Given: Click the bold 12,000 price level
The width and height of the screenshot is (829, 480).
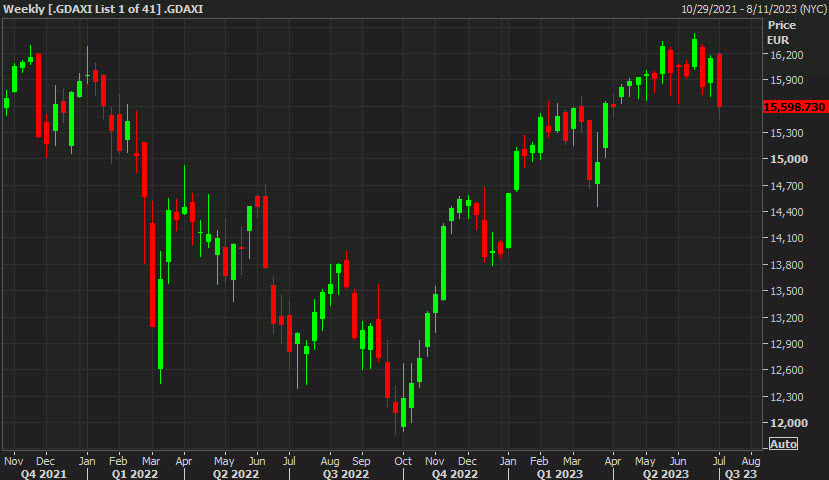Looking at the screenshot, I should 789,423.
